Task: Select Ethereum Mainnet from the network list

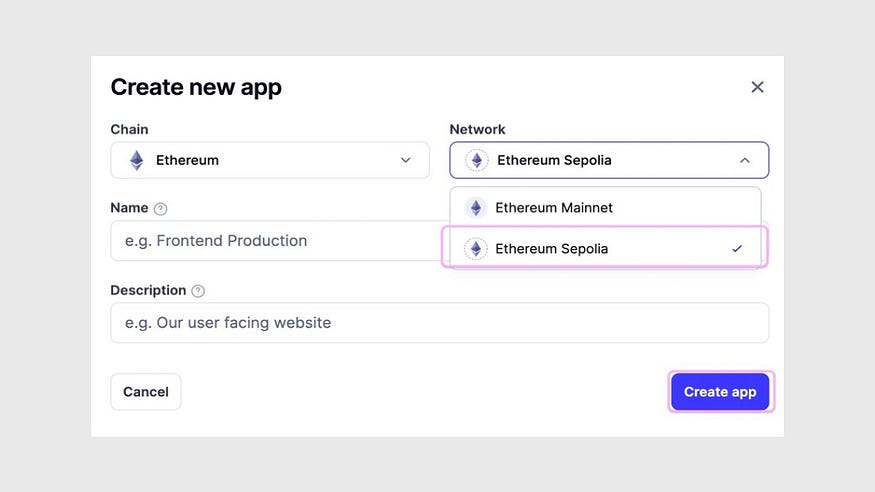Action: pos(605,208)
